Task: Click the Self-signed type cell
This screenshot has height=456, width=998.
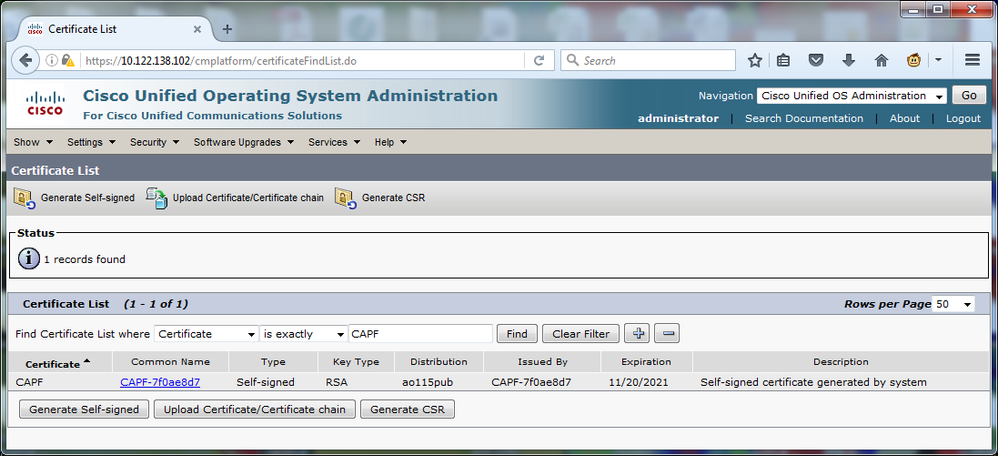Action: [x=265, y=382]
